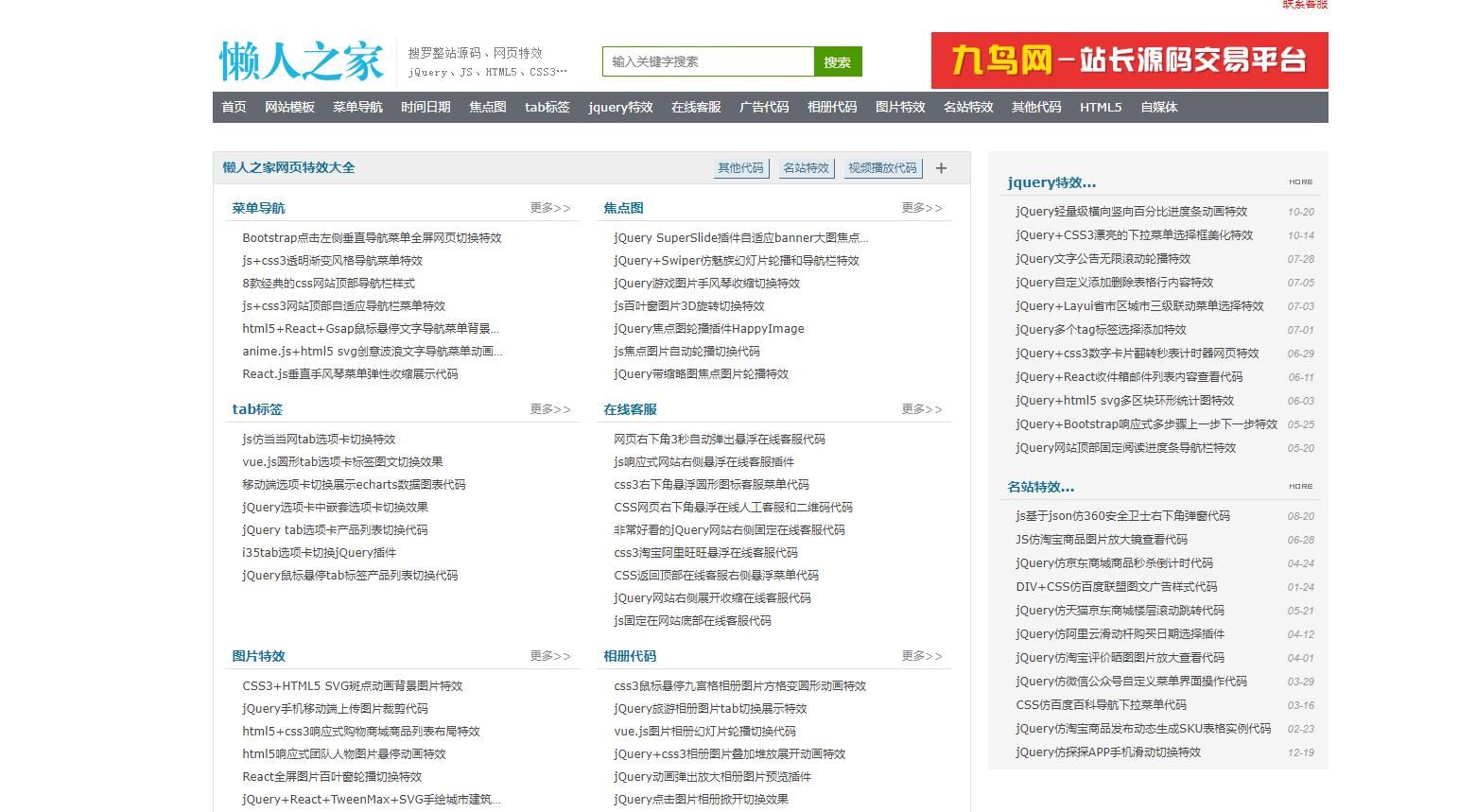Open 'Bootstrap点击左侧垂直导航菜单全屏网页切换特效'

point(372,238)
